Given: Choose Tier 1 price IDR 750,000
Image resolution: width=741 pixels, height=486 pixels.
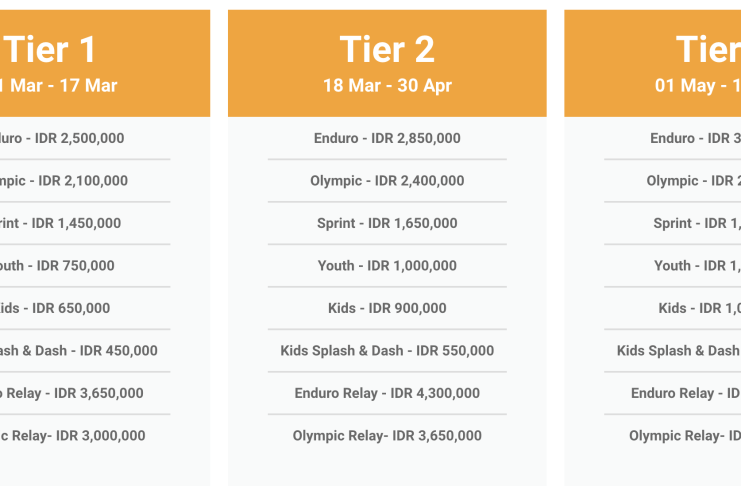Looking at the screenshot, I should [76, 266].
